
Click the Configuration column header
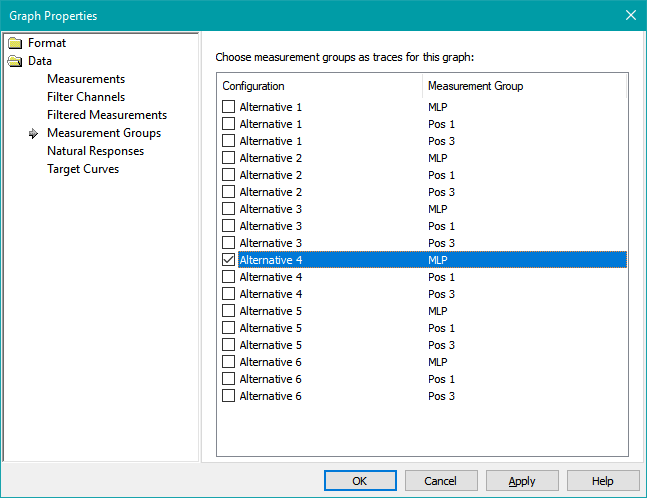coord(320,86)
